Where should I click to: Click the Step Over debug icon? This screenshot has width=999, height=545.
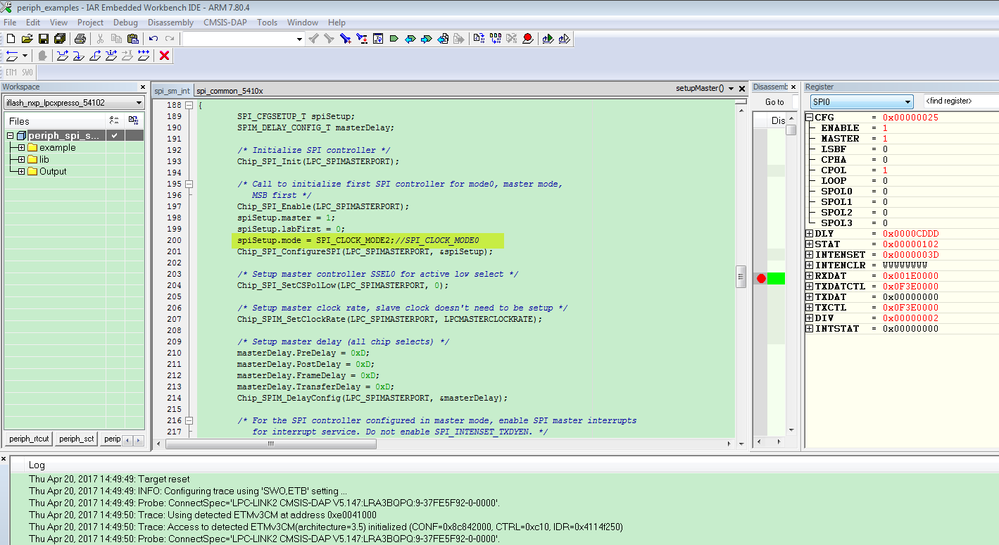(x=62, y=56)
